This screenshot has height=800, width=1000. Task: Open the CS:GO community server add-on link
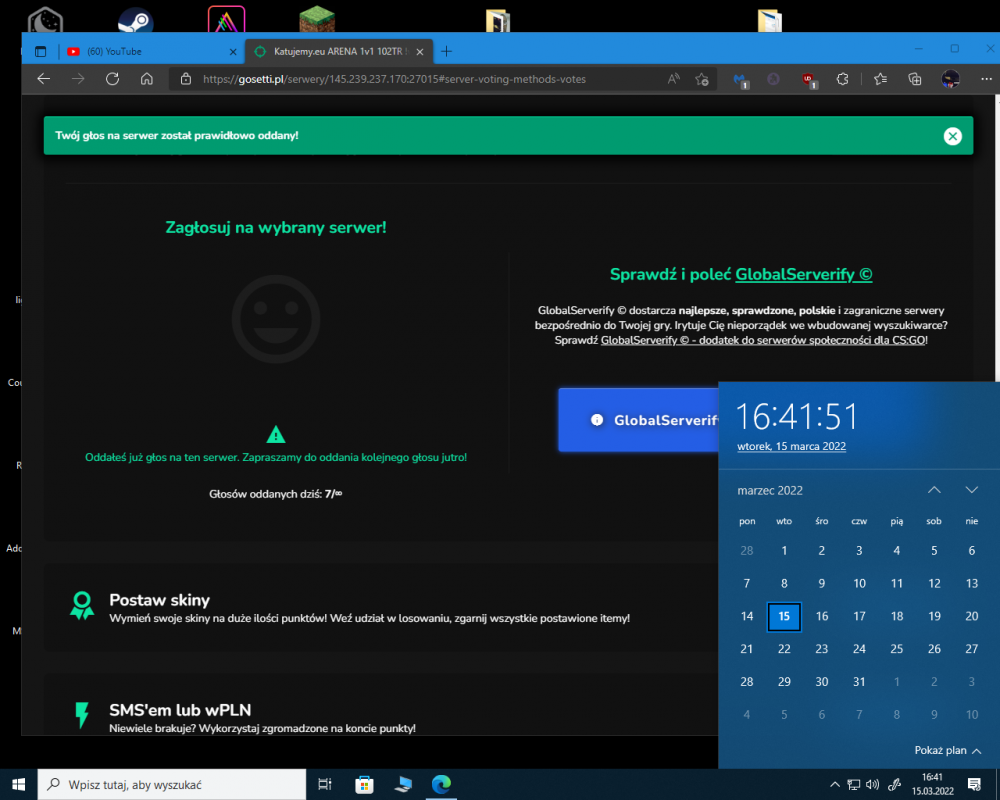click(x=763, y=340)
